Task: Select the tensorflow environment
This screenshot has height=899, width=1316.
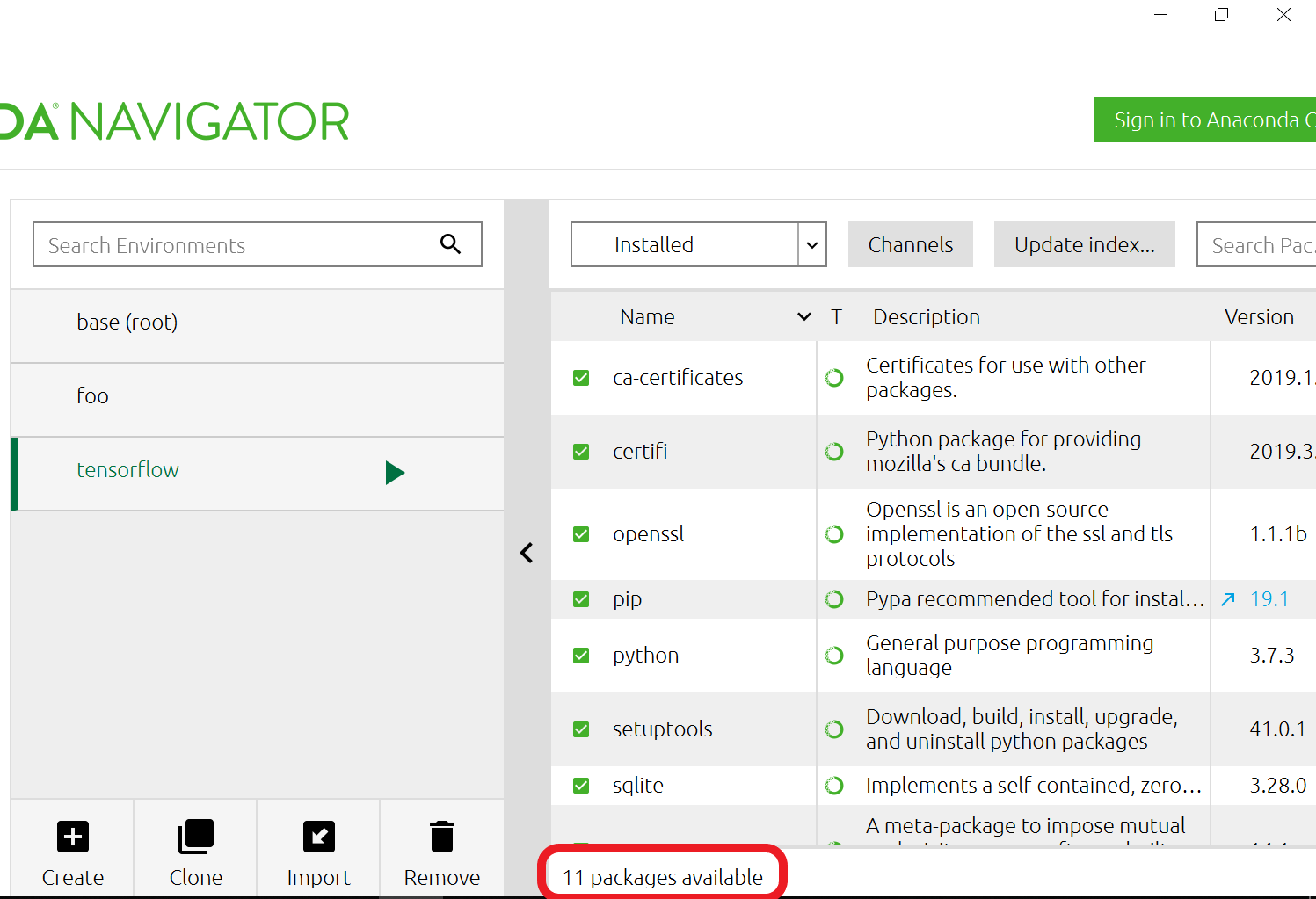Action: 258,474
